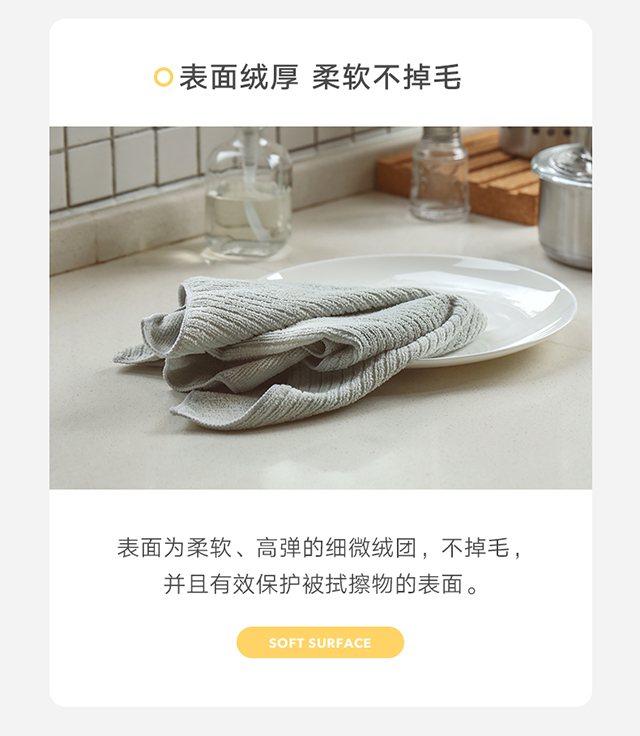This screenshot has width=640, height=736.
Task: Click the text 不掉毛 in the description
Action: [475, 548]
